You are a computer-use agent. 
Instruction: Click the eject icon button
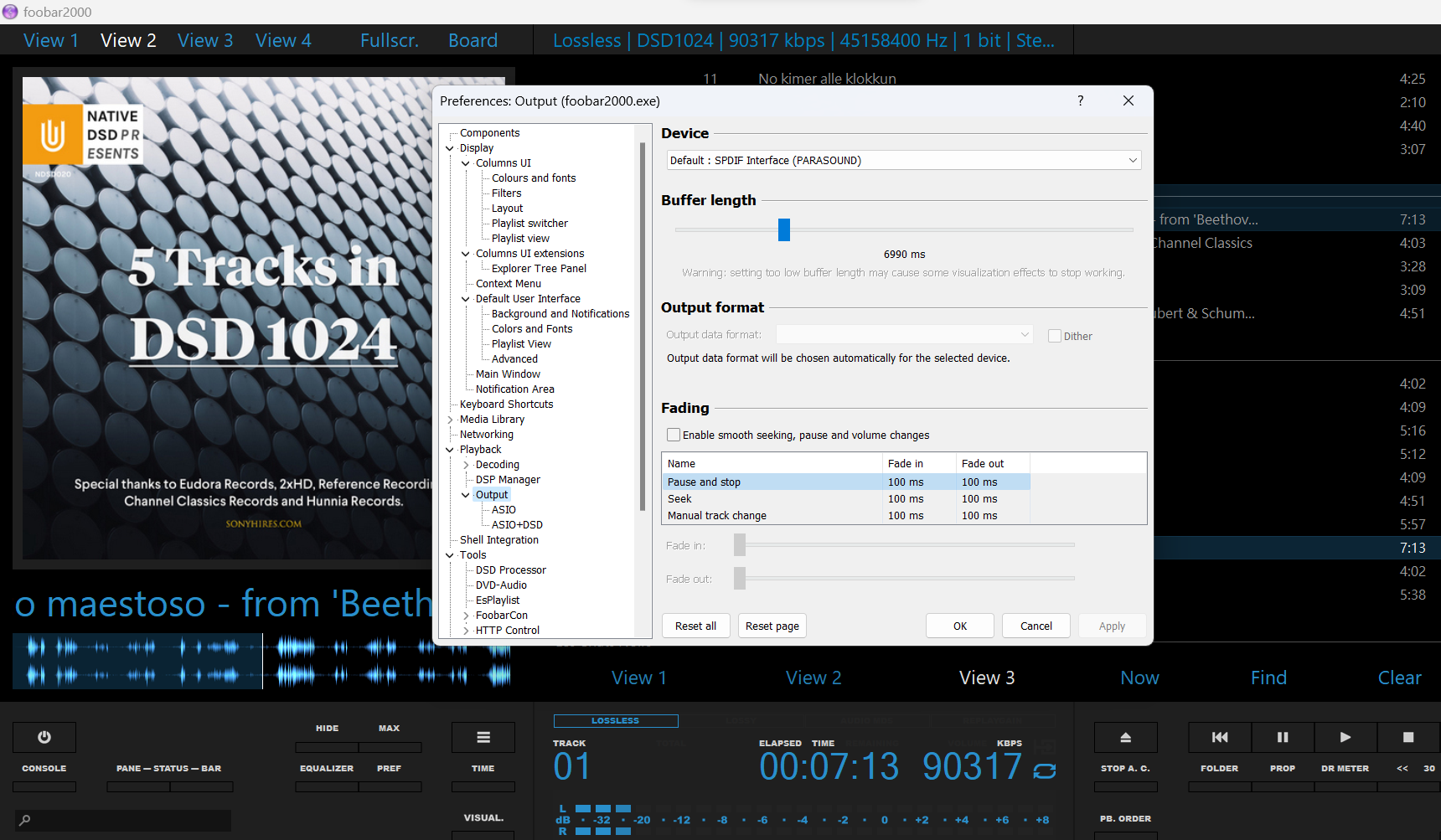(x=1126, y=737)
